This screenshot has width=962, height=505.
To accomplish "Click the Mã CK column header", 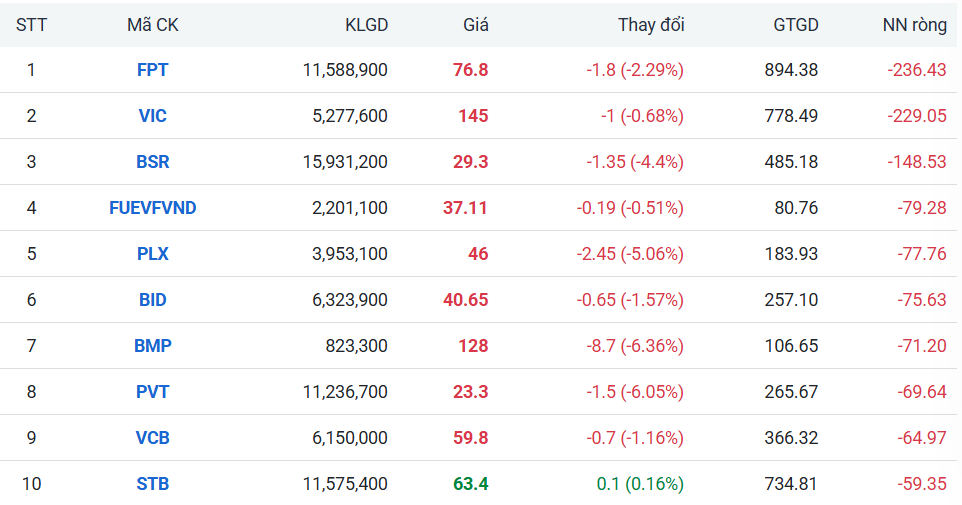I will pos(153,25).
